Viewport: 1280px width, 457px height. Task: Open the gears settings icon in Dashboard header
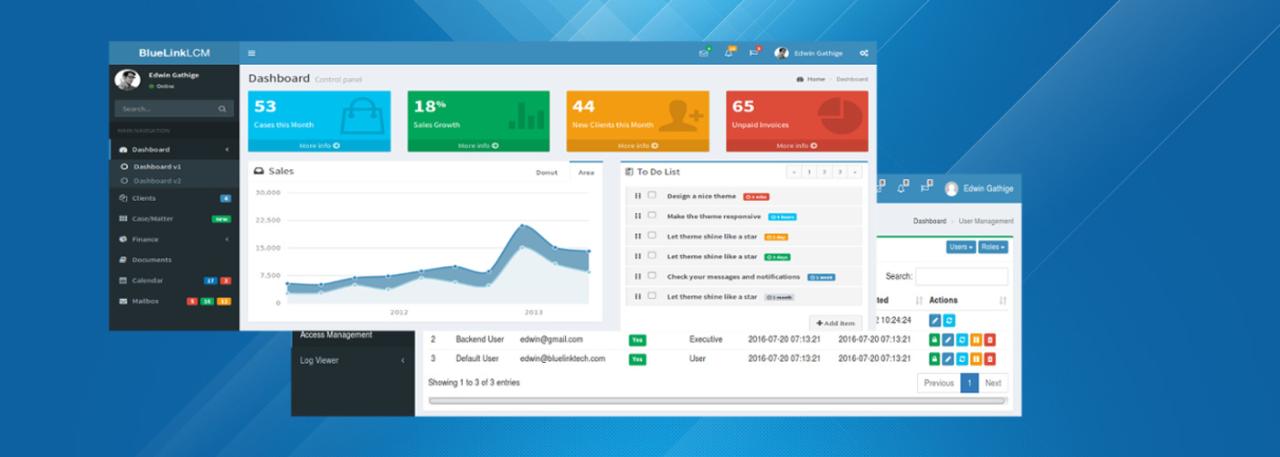click(x=864, y=53)
